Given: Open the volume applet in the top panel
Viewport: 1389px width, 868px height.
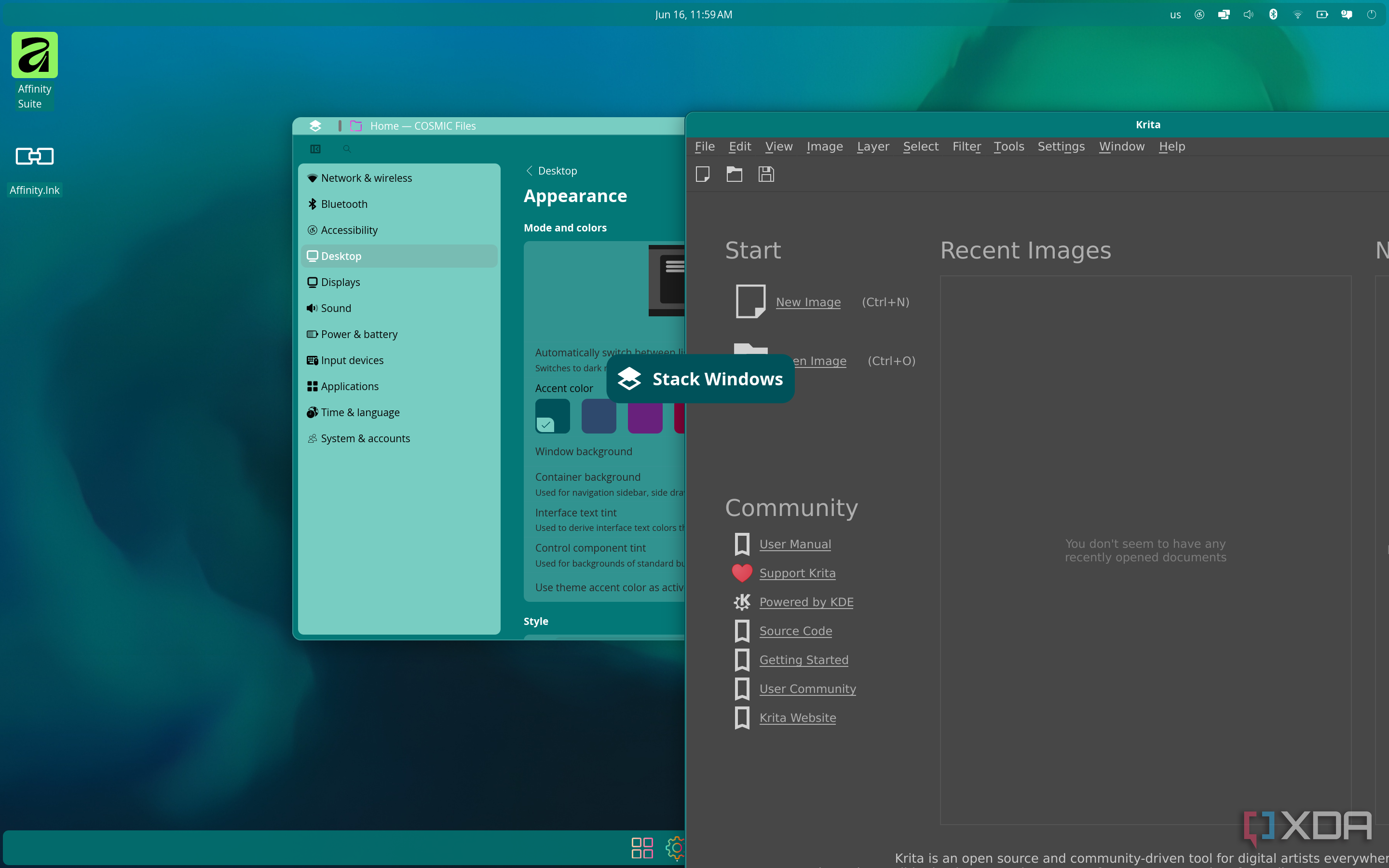Looking at the screenshot, I should pos(1248,15).
